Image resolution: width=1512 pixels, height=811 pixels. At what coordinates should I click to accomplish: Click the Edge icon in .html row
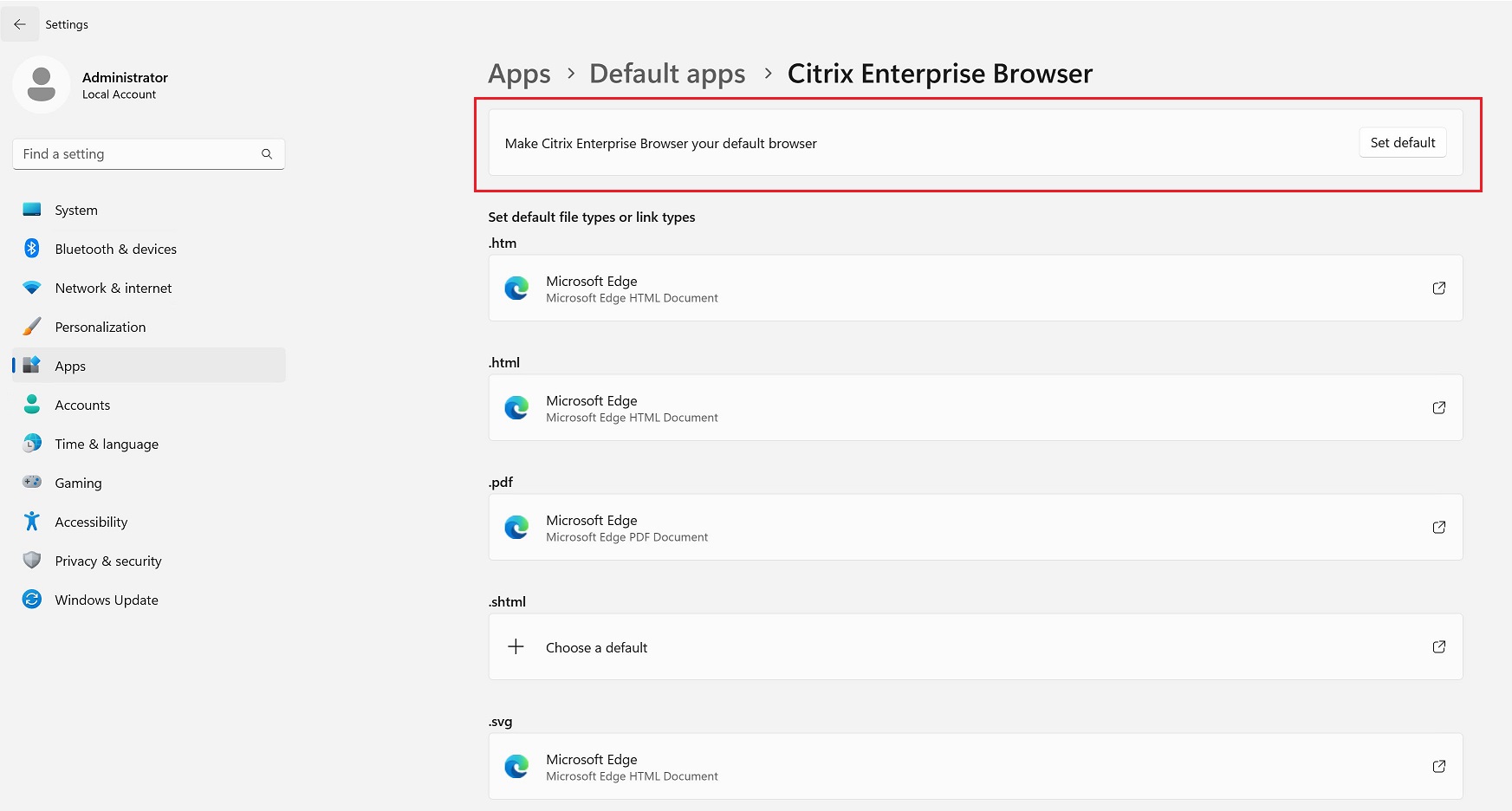pyautogui.click(x=516, y=408)
